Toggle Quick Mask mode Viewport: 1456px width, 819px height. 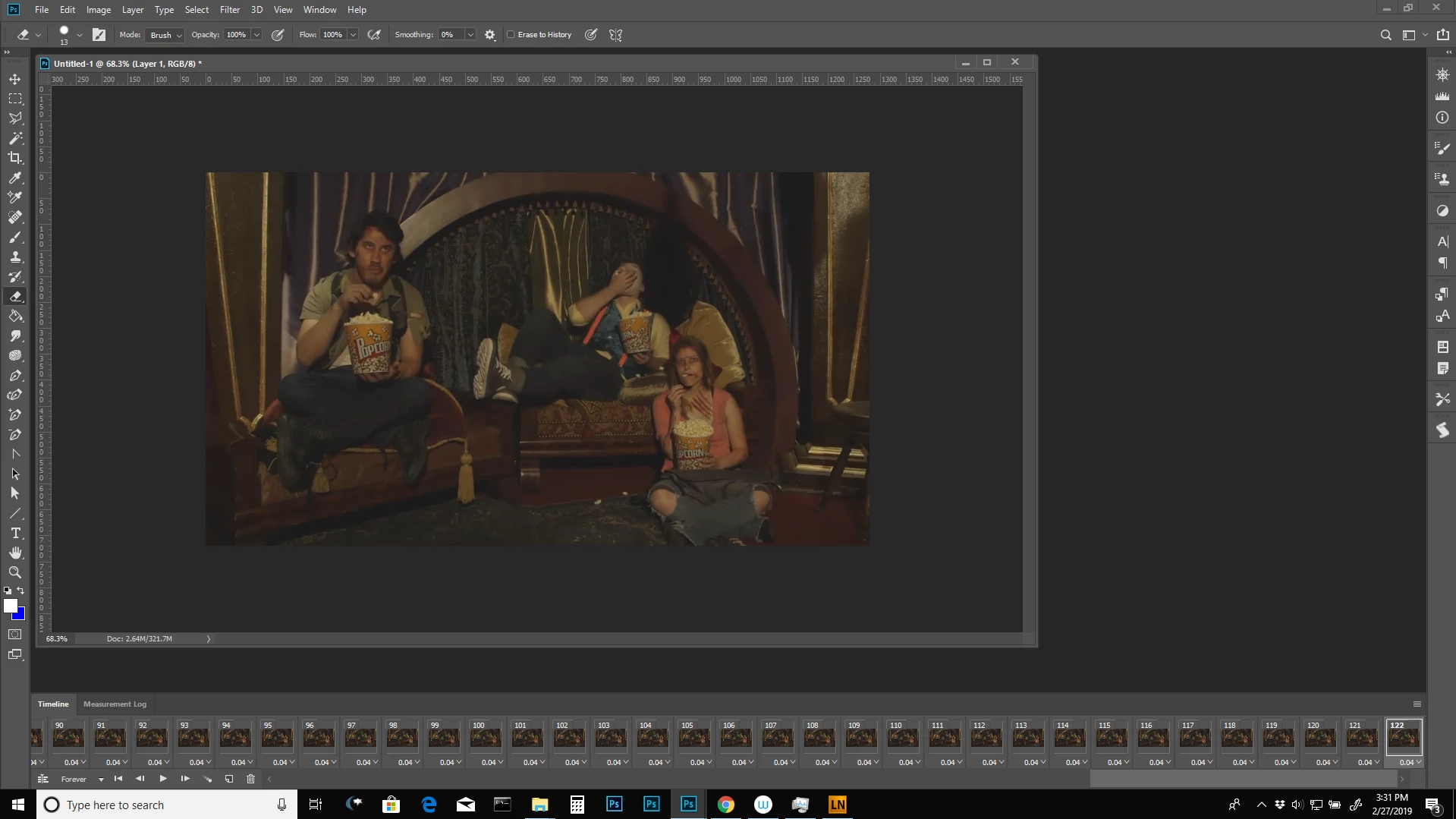(15, 635)
